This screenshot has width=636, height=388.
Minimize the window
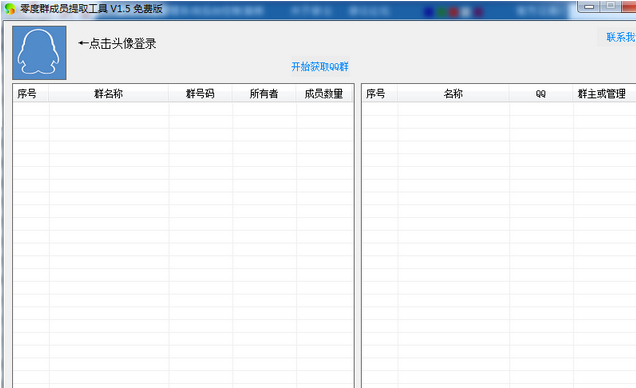(590, 6)
